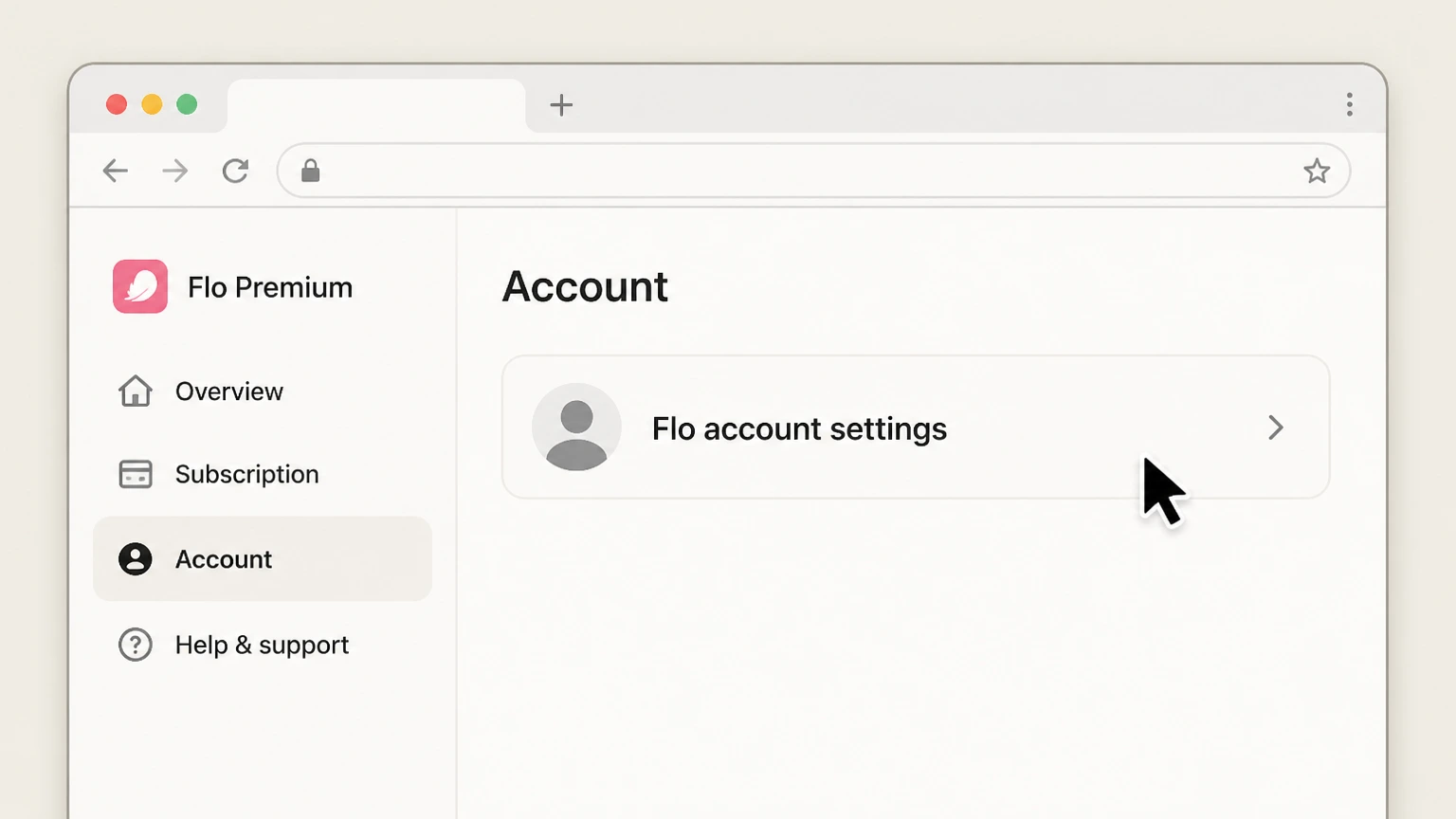Reload the page with the refresh icon
This screenshot has width=1456, height=819.
[x=235, y=171]
